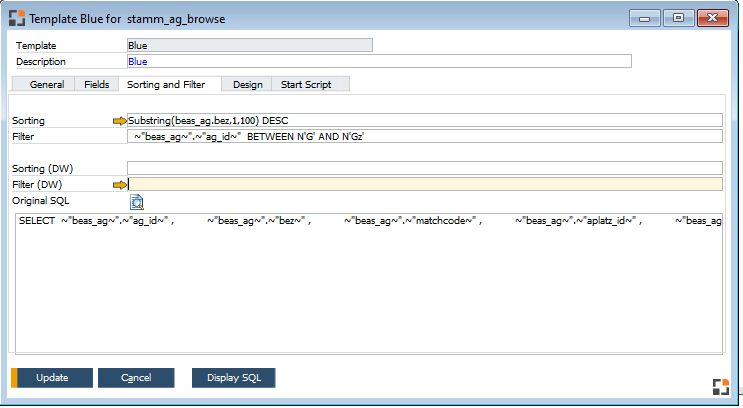The width and height of the screenshot is (743, 408).
Task: Click the orange arrow beside Filter (DW)
Action: click(x=120, y=184)
